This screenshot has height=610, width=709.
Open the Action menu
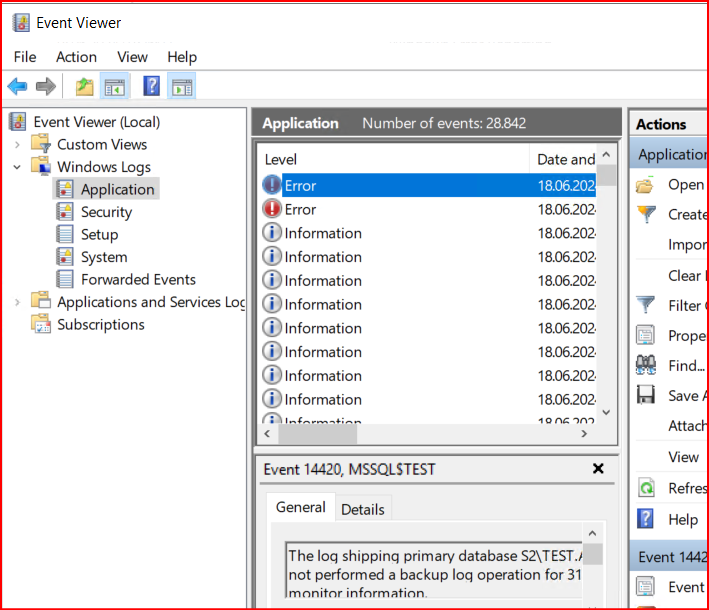coord(76,57)
